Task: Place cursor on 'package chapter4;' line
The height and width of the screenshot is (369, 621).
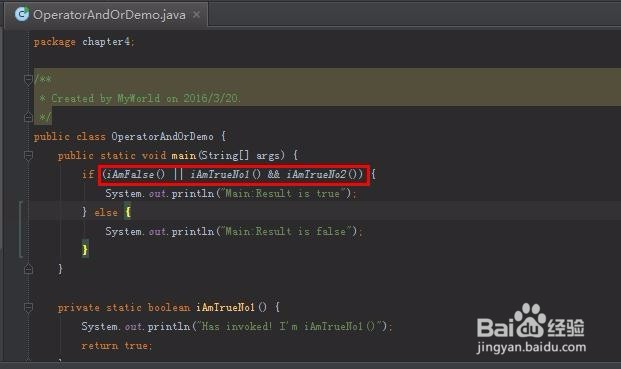Action: point(84,42)
